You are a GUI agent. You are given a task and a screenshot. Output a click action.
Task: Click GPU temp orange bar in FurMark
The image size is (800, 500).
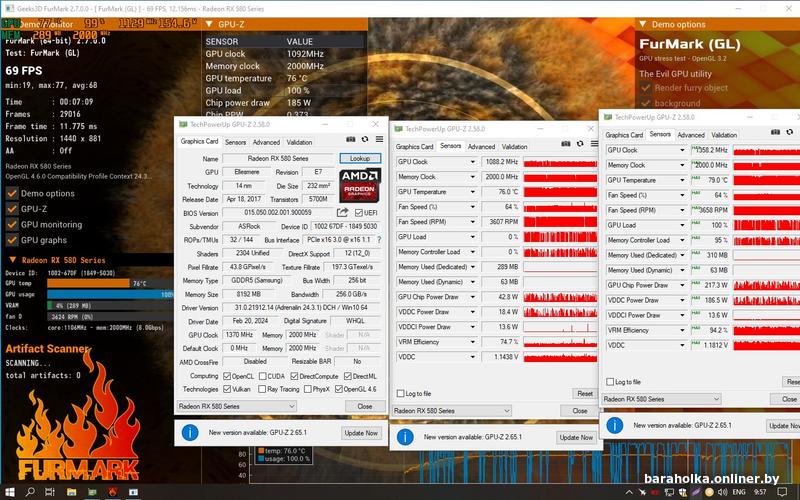tap(88, 283)
